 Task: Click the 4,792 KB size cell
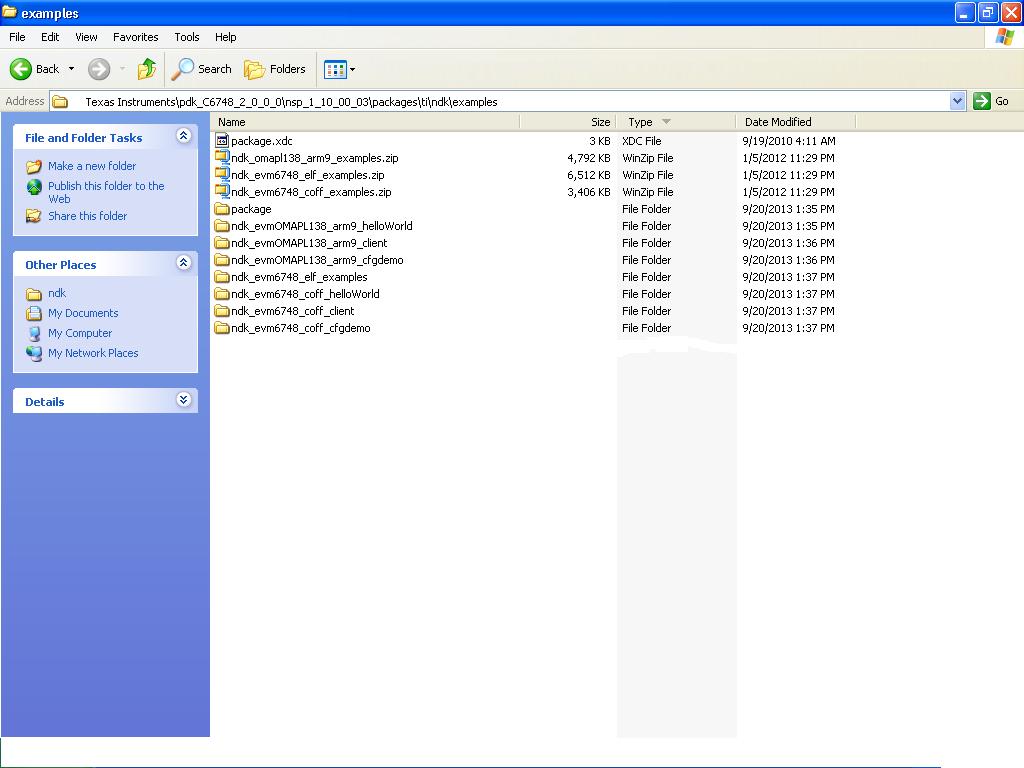(588, 158)
